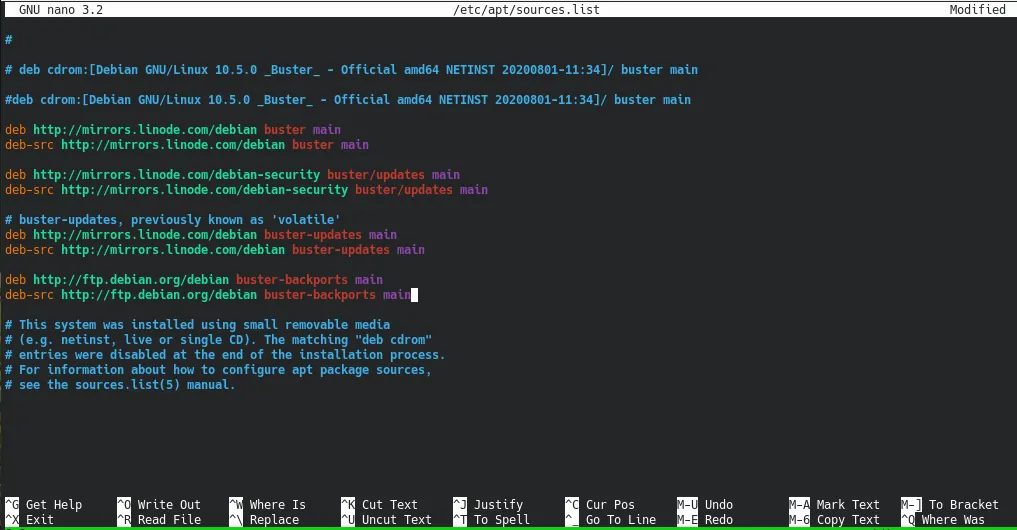Click the 'deb' mirrors.linode.com/debian buster main line
Image resolution: width=1017 pixels, height=530 pixels.
[x=173, y=130]
